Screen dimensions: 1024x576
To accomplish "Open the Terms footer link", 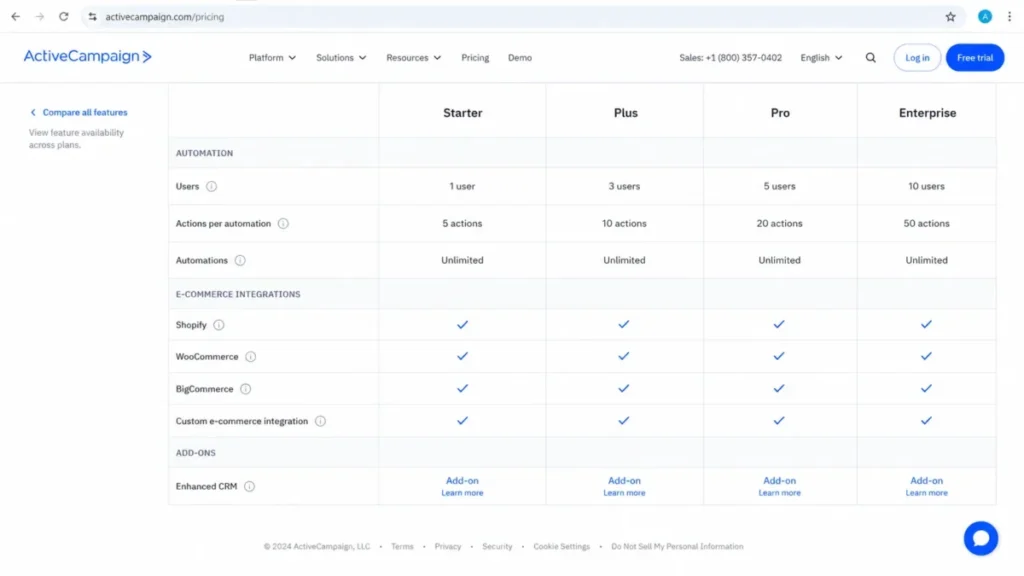I will [x=402, y=547].
